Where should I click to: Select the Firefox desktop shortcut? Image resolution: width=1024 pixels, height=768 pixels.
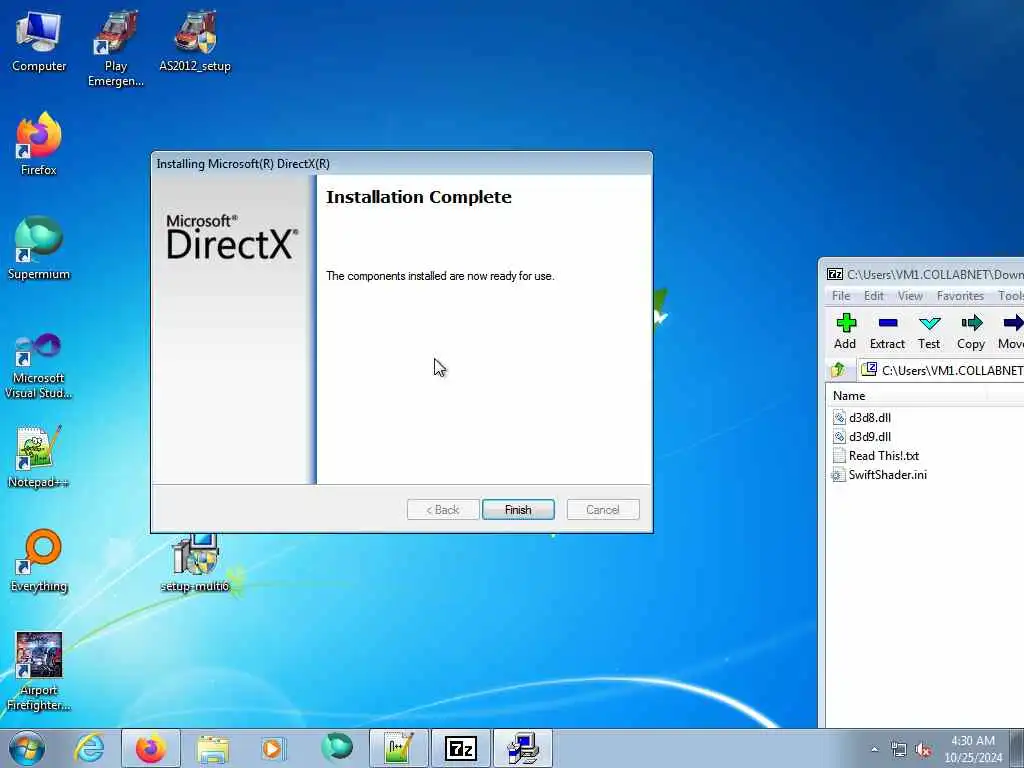coord(39,145)
